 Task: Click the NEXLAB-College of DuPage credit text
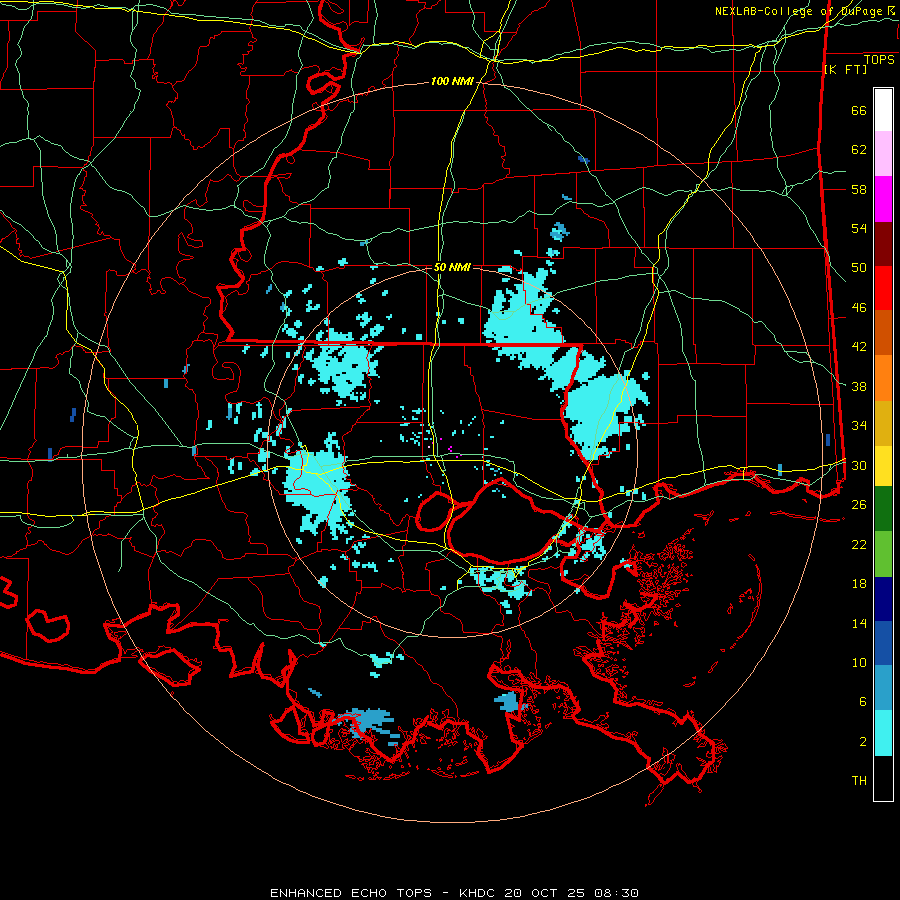pos(804,11)
